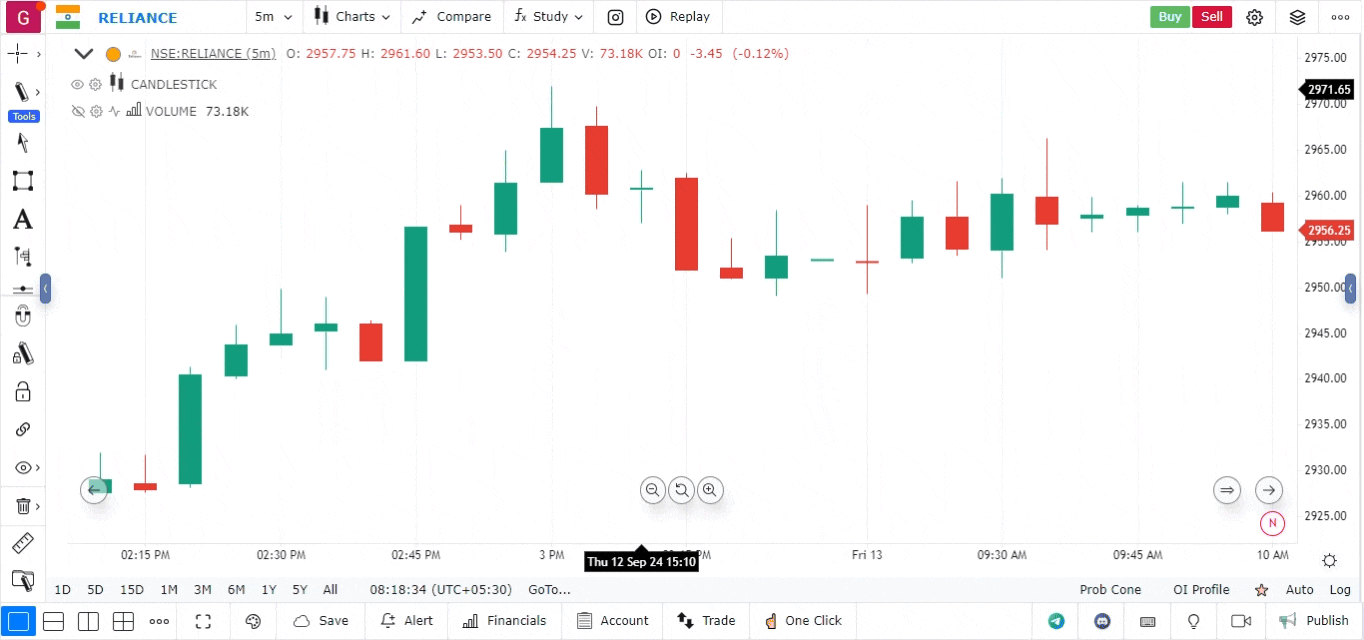Select the Text annotation tool
Viewport: 1364px width, 640px height.
[x=22, y=219]
